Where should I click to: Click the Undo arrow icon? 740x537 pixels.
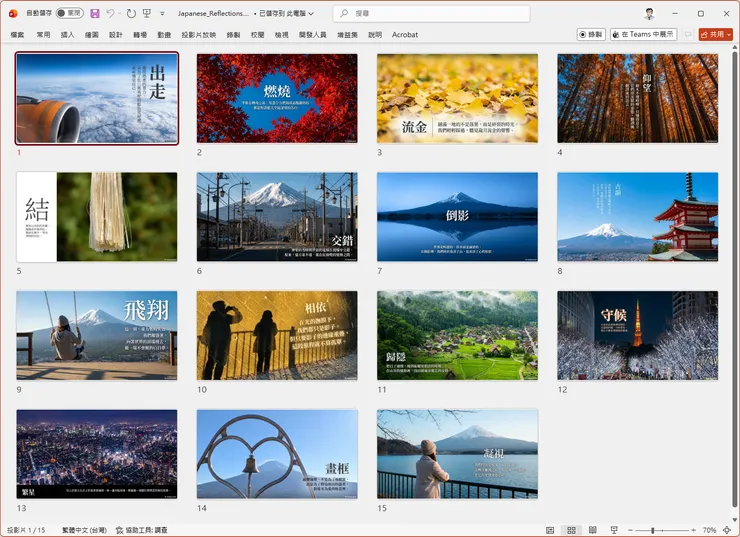tap(110, 14)
